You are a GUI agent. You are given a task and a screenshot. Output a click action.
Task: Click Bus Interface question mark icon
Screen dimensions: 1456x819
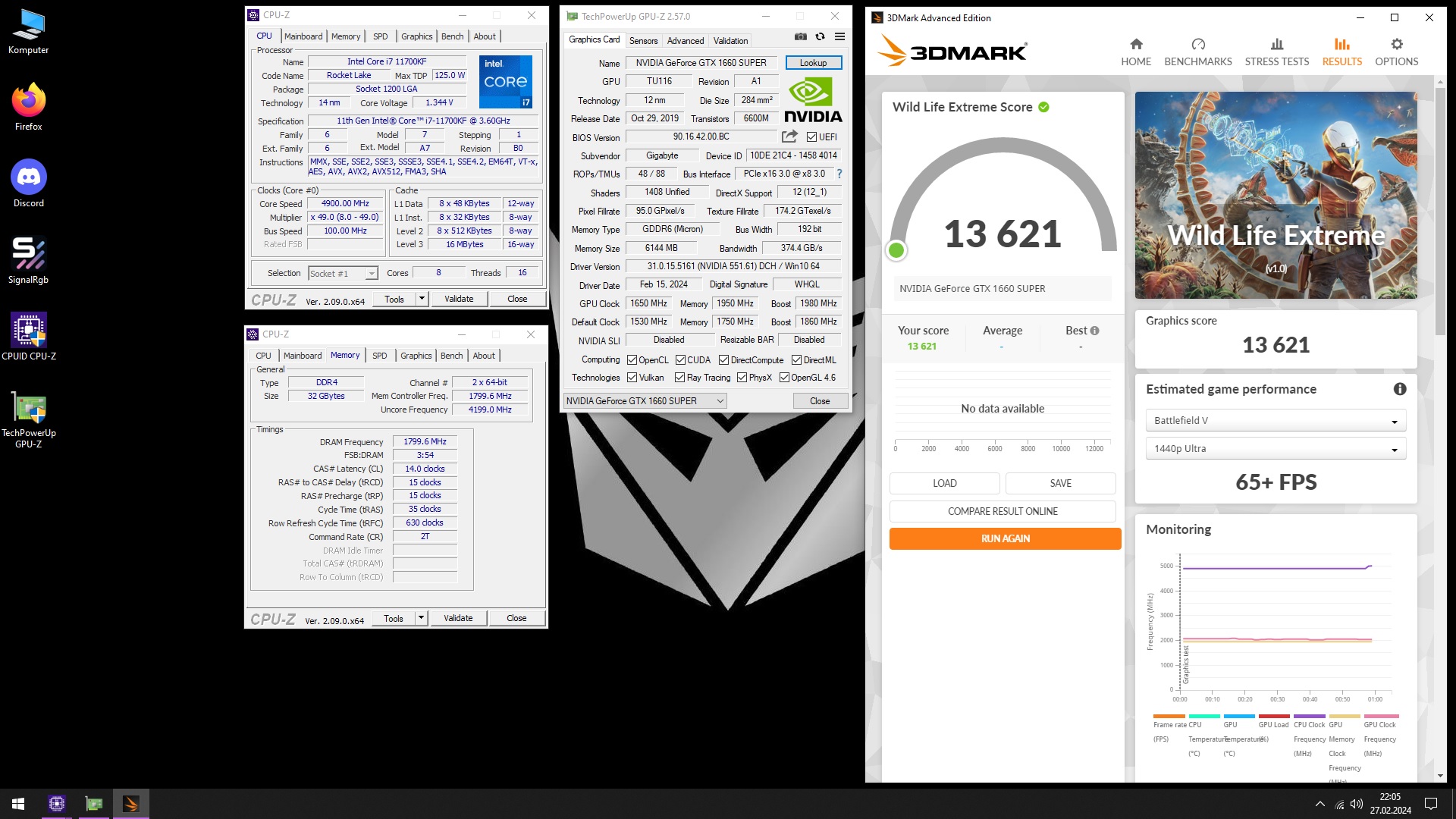(839, 174)
